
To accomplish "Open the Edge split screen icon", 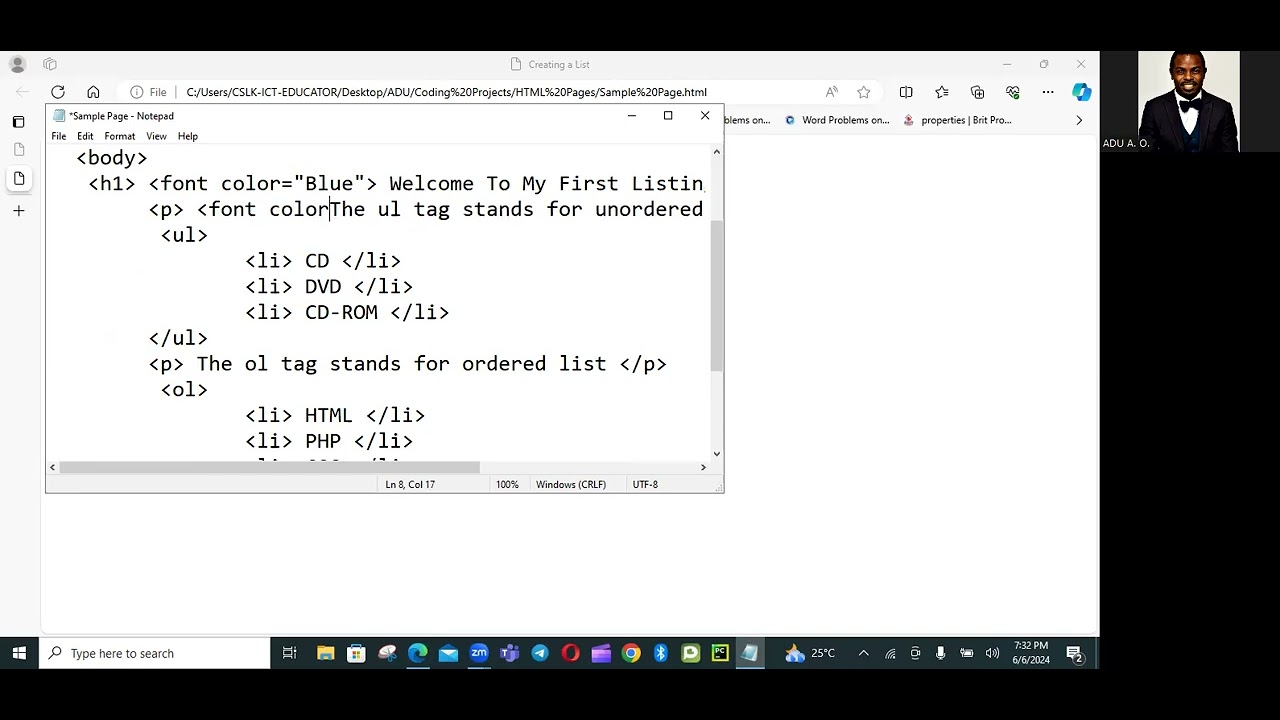I will tap(906, 92).
